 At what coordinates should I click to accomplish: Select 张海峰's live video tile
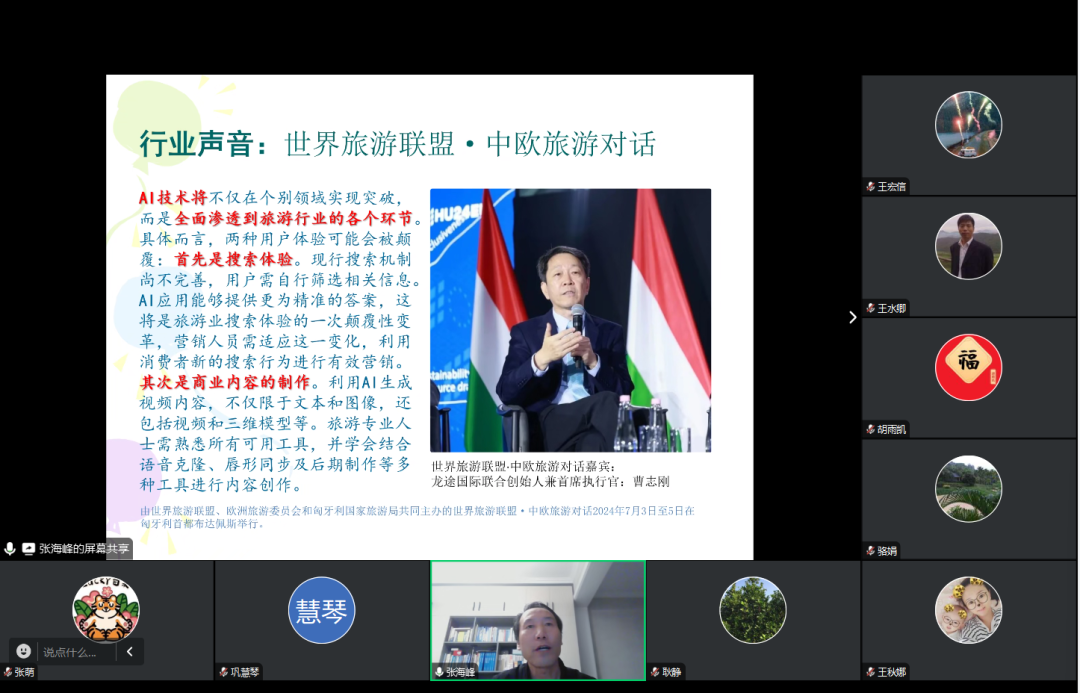pyautogui.click(x=538, y=618)
